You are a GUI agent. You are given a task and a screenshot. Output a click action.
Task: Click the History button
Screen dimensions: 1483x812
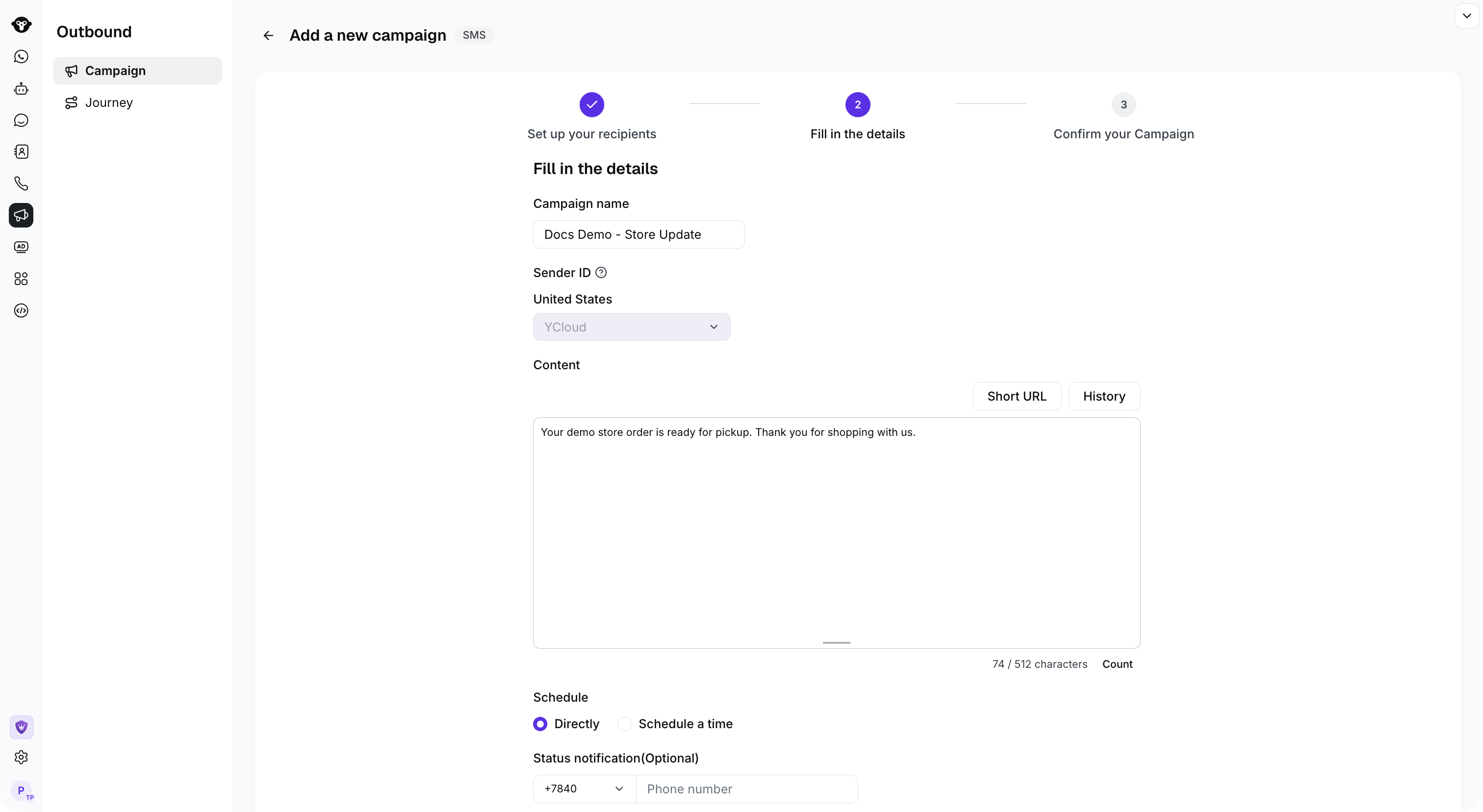pyautogui.click(x=1104, y=397)
